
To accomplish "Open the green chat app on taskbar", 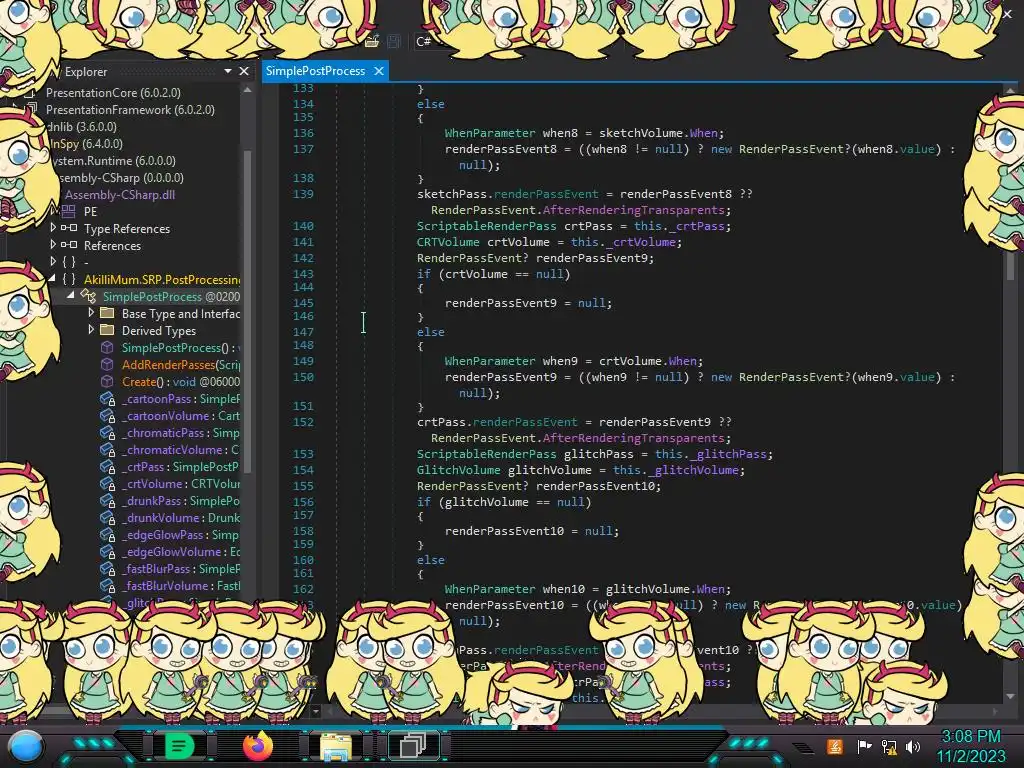I will (x=179, y=745).
